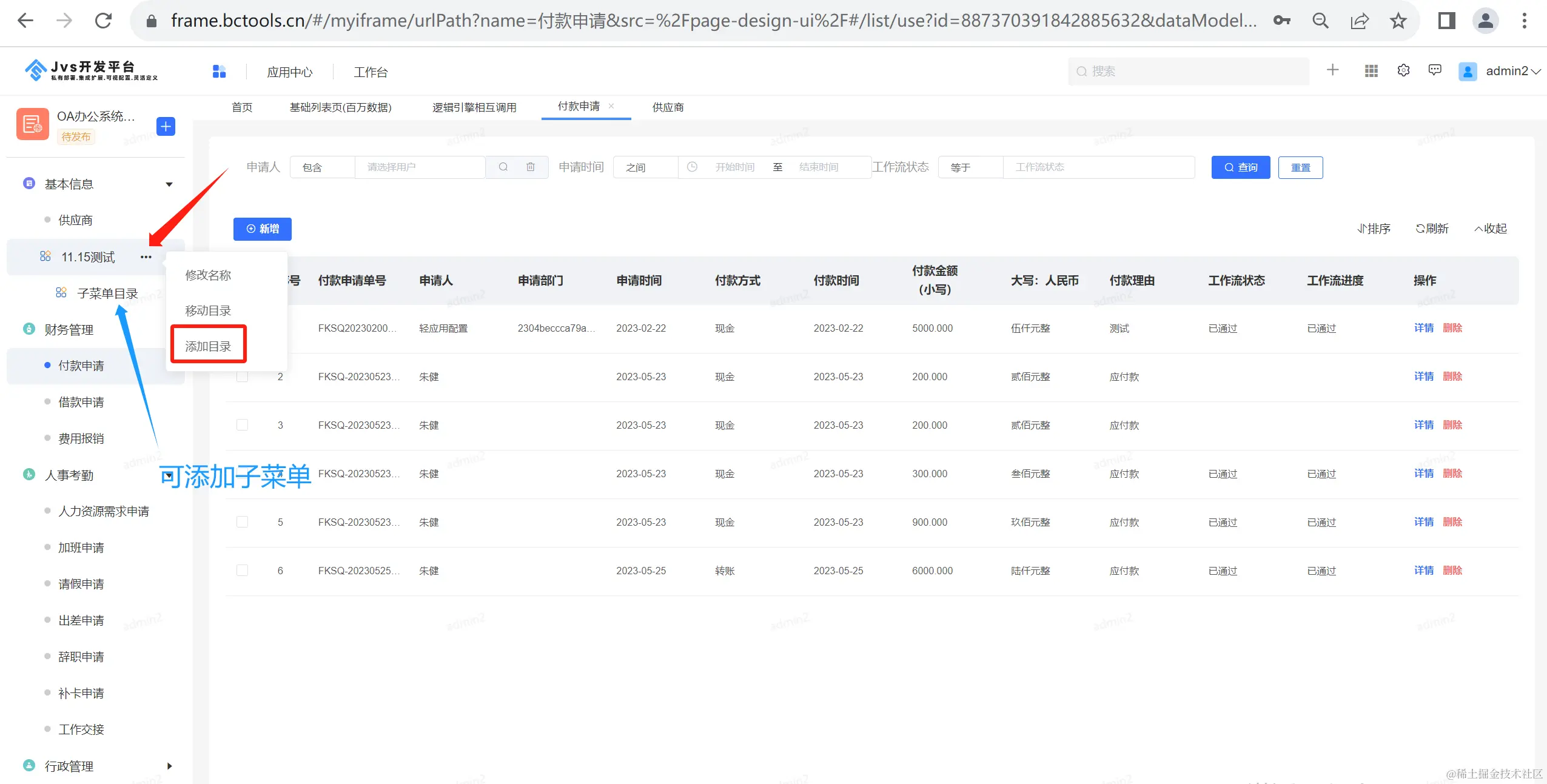
Task: Expand the 行政管理 menu group arrow
Action: (169, 766)
